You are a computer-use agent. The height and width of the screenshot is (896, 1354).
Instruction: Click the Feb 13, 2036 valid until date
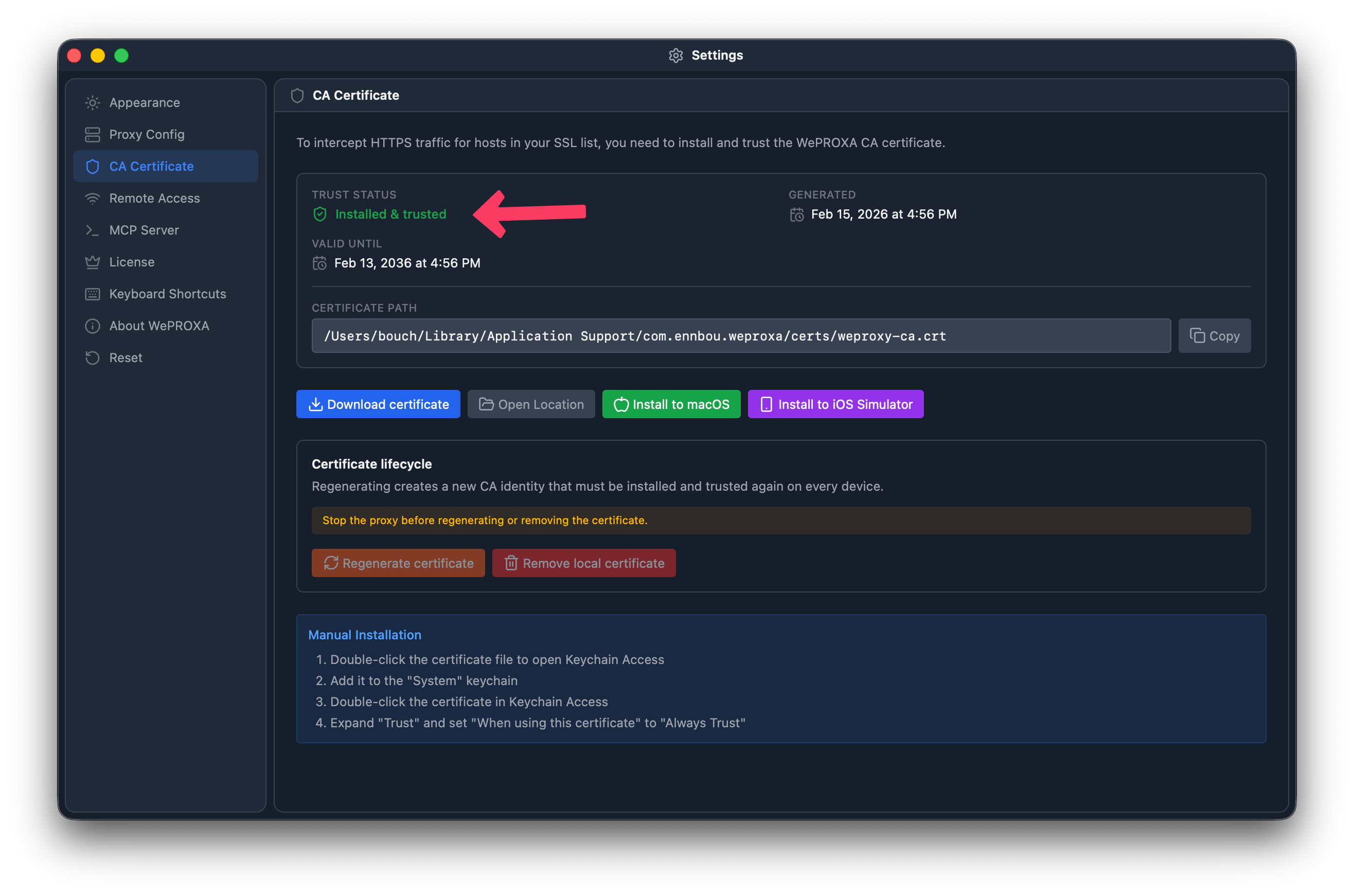click(407, 263)
